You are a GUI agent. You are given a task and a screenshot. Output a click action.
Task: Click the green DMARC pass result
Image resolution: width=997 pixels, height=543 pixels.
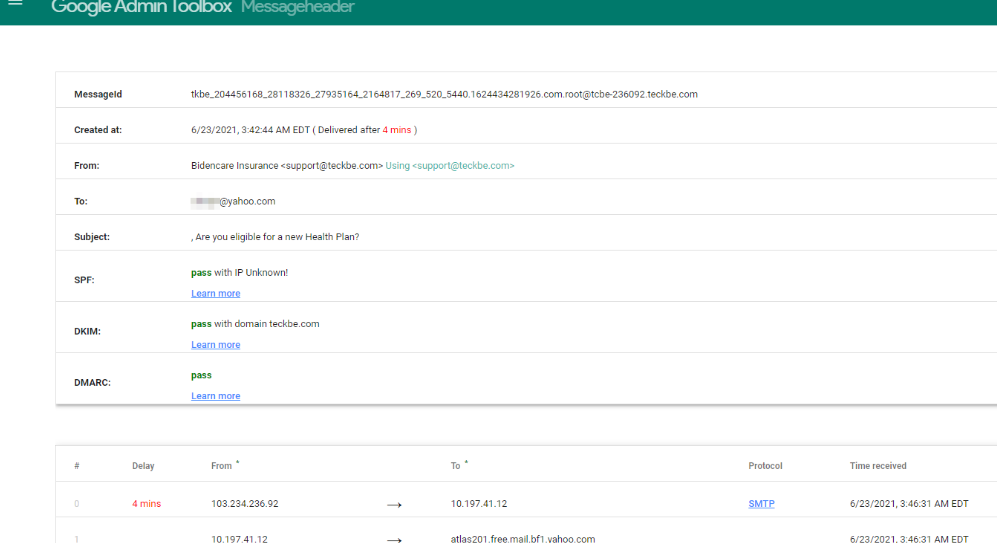tap(201, 375)
